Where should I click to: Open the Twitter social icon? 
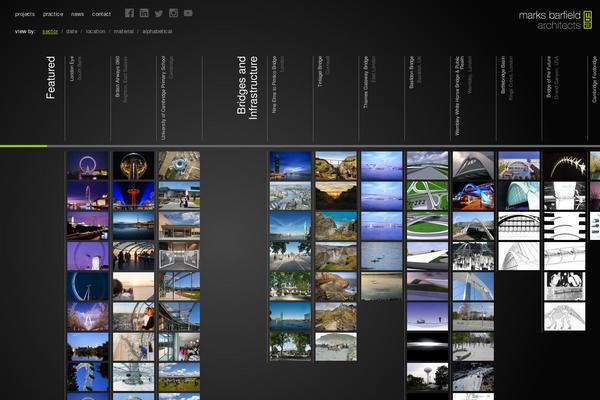pyautogui.click(x=158, y=13)
